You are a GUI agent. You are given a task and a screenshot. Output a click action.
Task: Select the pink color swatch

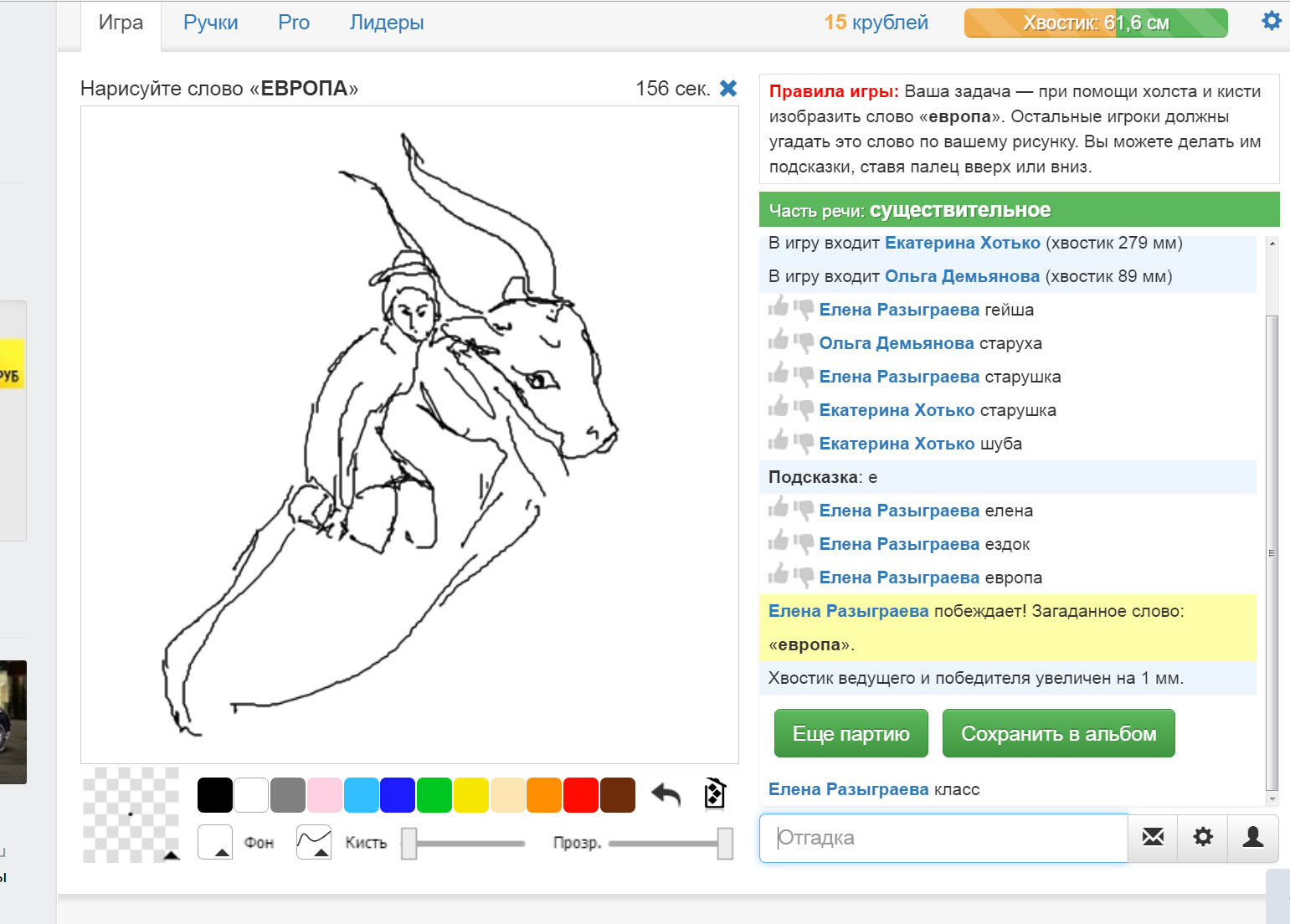[x=325, y=795]
